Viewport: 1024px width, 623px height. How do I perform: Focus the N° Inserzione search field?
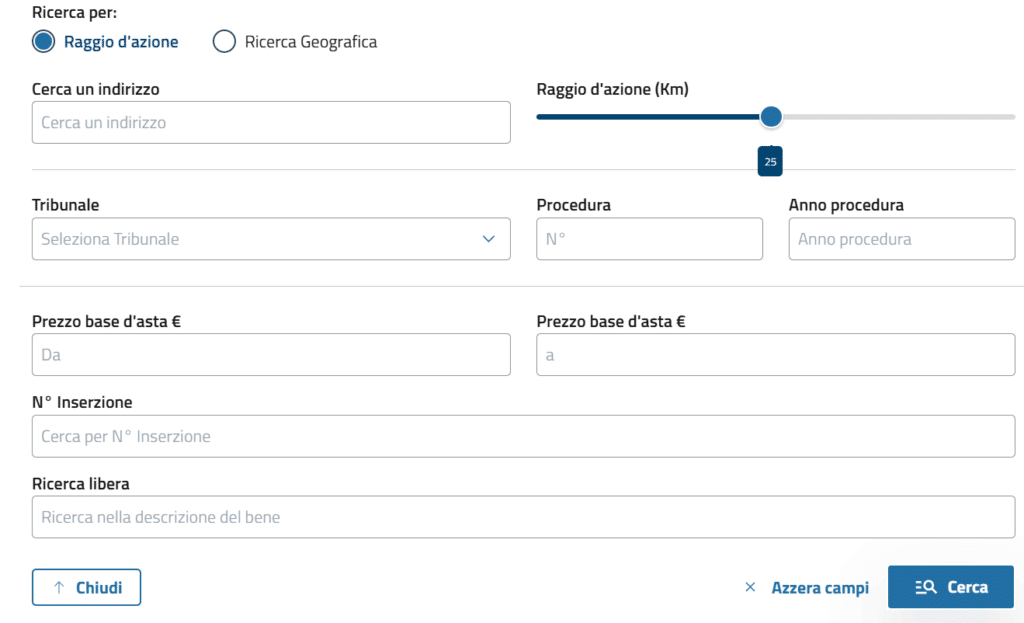coord(523,437)
